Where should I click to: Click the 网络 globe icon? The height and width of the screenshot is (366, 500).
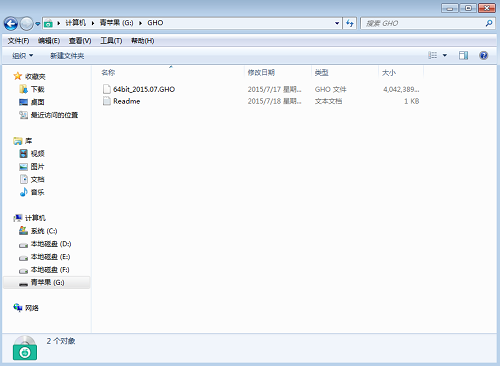coord(18,307)
